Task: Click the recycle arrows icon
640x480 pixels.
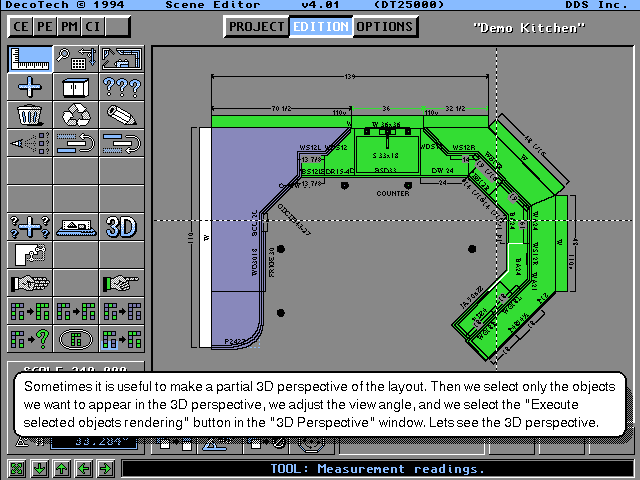Action: pyautogui.click(x=76, y=115)
